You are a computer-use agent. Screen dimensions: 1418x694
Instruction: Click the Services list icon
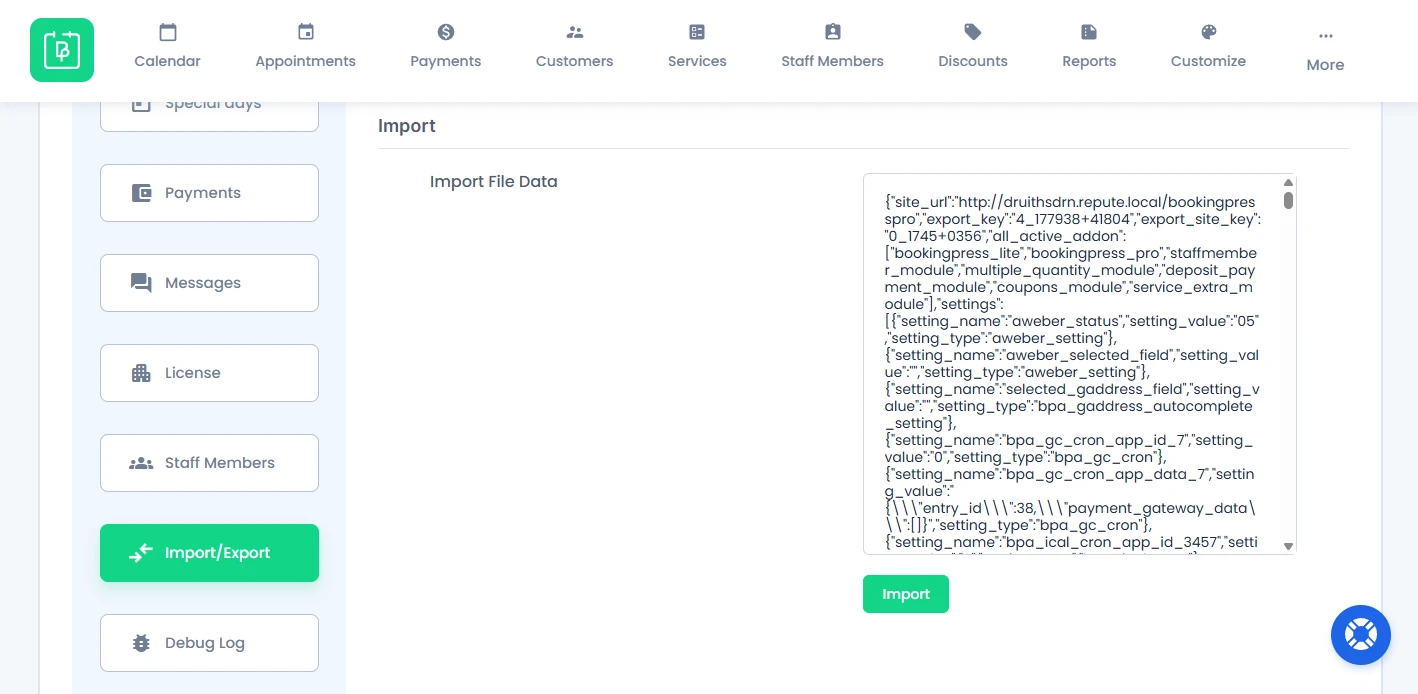pos(697,32)
